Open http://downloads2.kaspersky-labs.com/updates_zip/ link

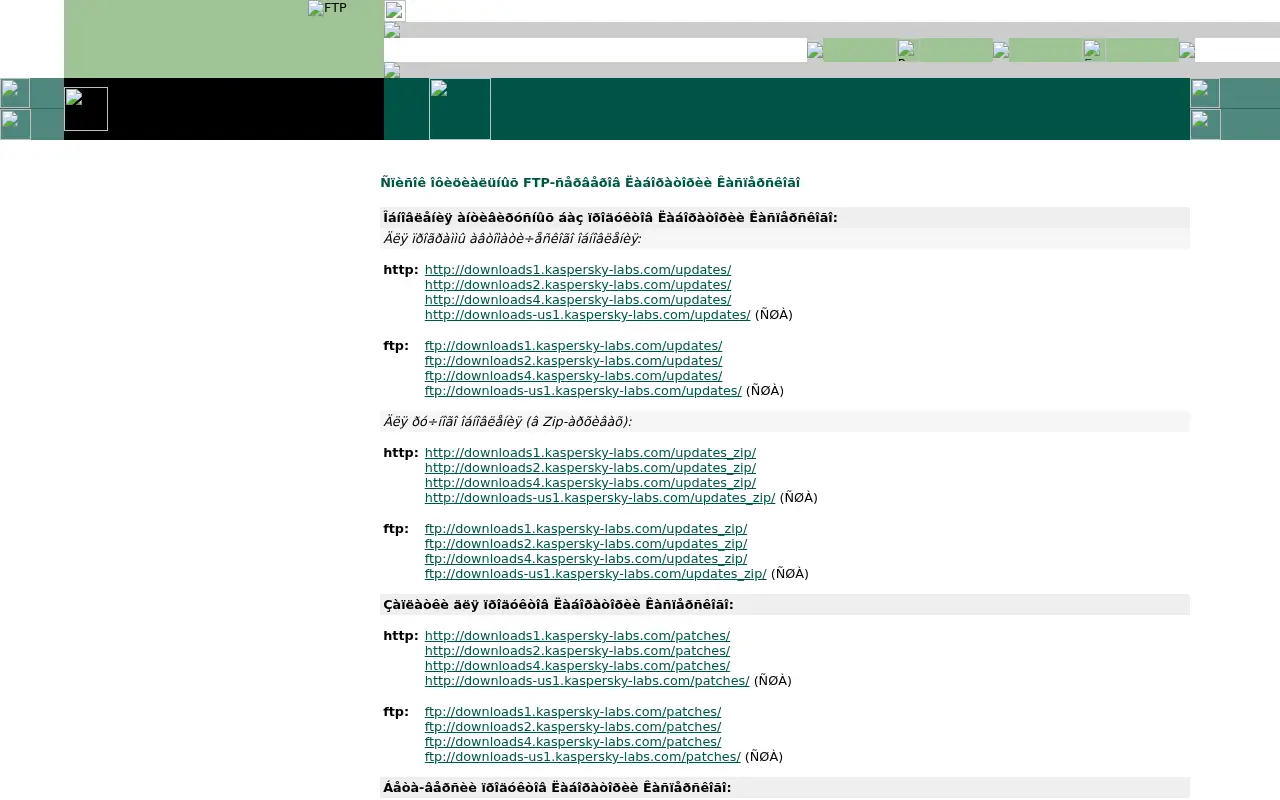pyautogui.click(x=590, y=468)
